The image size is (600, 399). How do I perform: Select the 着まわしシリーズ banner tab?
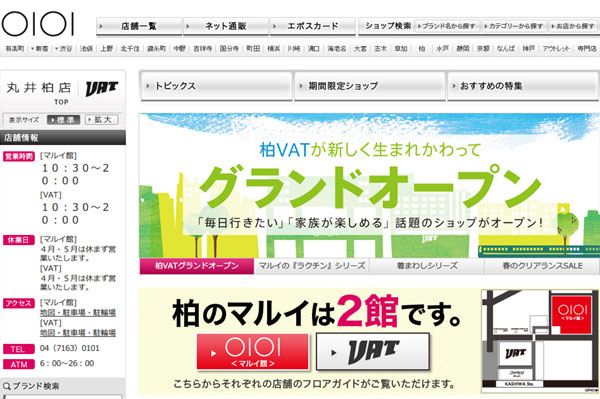[x=427, y=266]
